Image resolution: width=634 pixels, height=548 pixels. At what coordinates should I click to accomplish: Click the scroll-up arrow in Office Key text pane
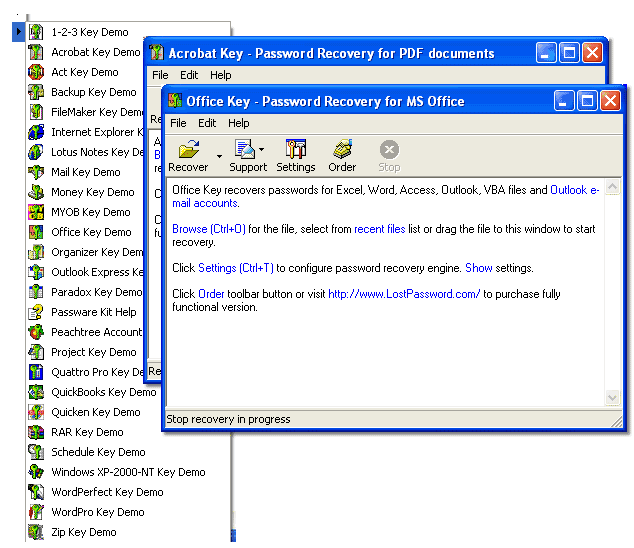613,186
